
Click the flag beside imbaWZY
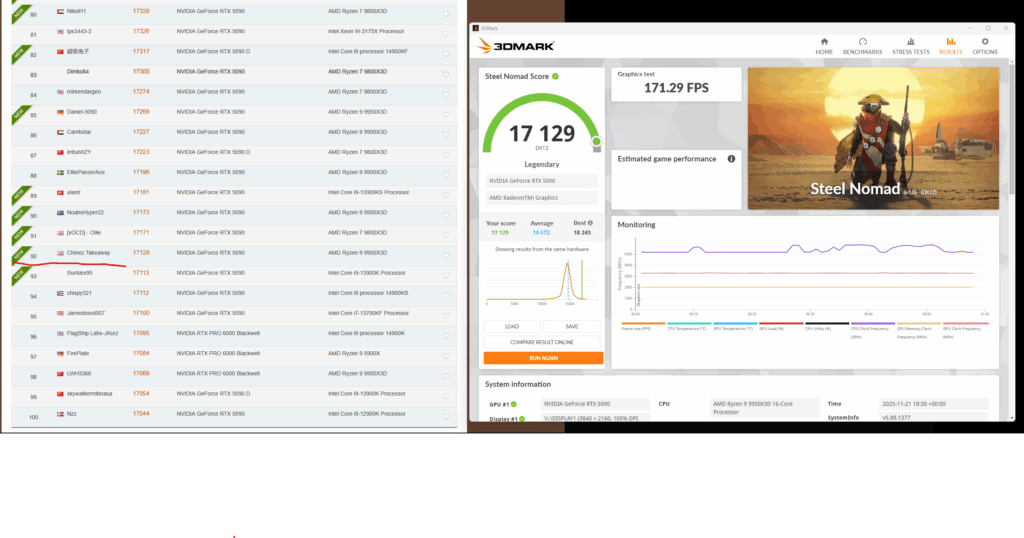[60, 152]
